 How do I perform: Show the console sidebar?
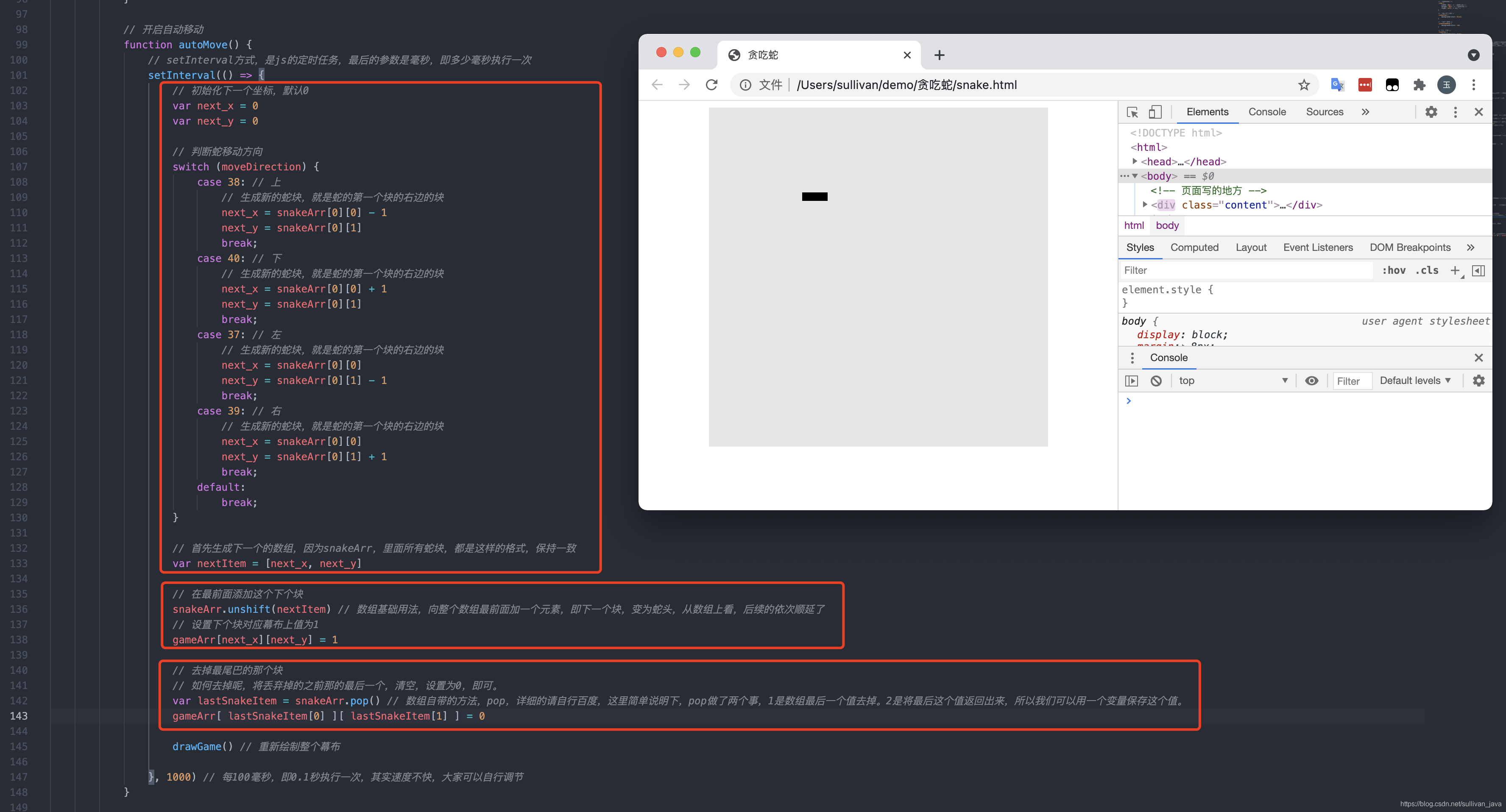1131,380
